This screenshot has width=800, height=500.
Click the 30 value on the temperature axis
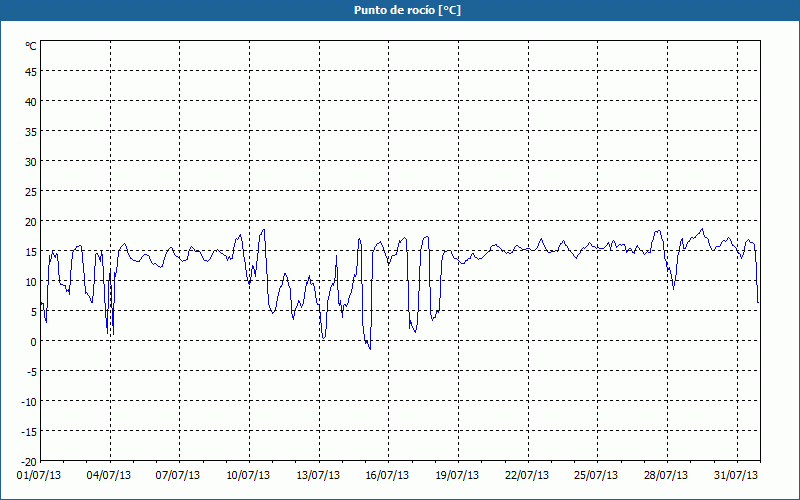(31, 162)
